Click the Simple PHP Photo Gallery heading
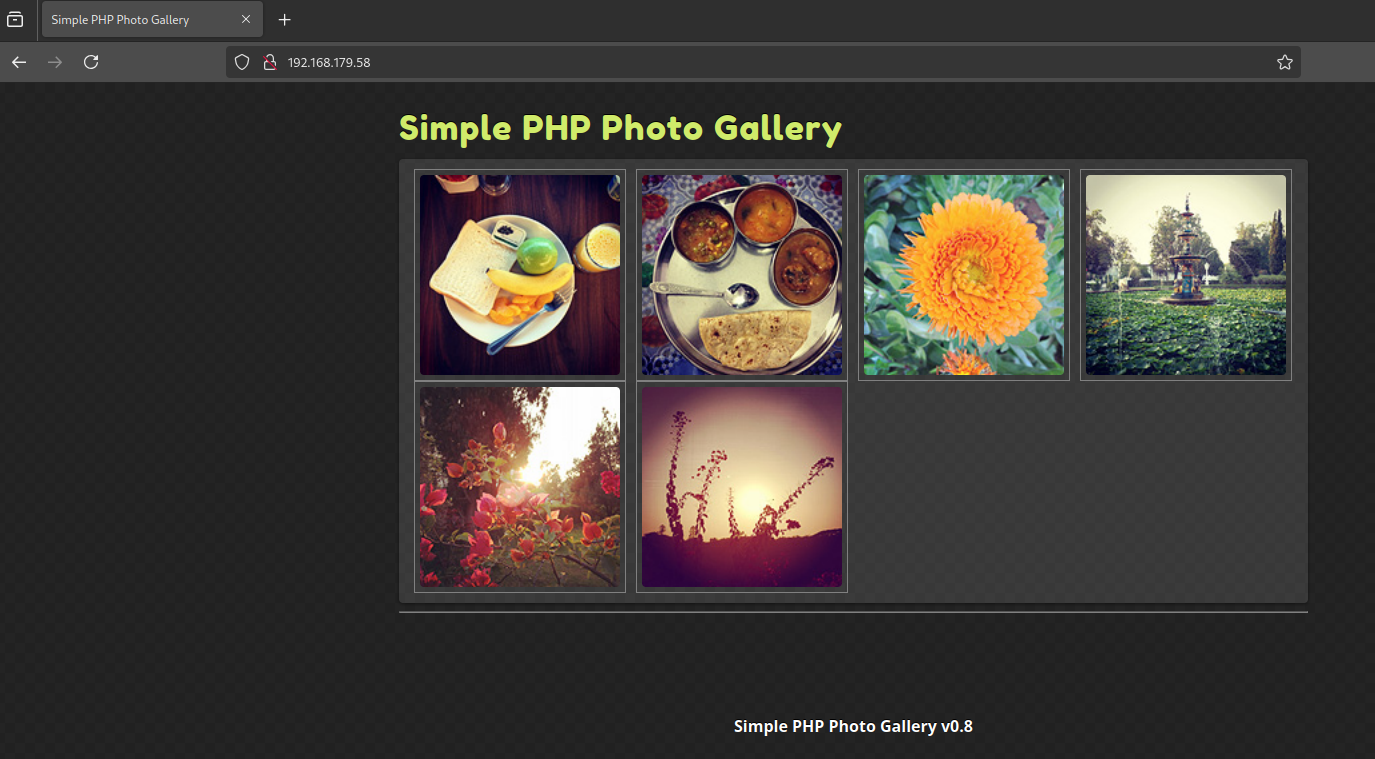 620,128
